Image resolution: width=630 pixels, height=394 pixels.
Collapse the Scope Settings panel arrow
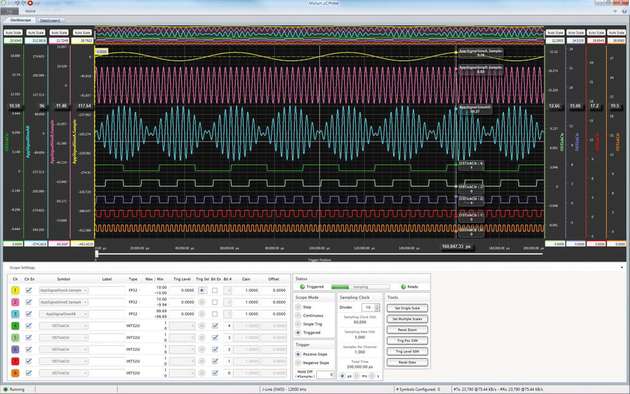pos(622,267)
